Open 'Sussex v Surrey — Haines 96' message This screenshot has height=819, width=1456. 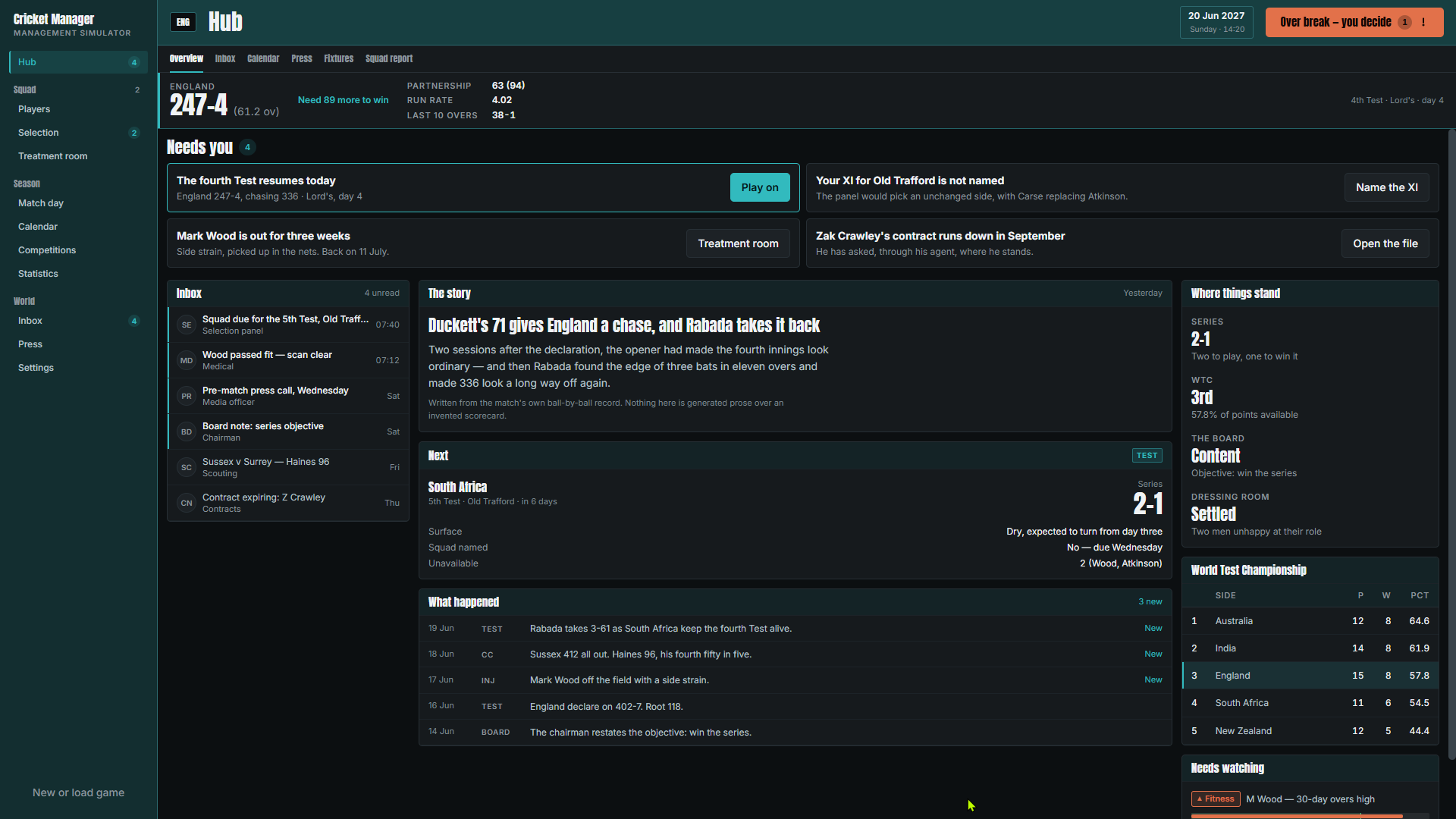click(288, 467)
